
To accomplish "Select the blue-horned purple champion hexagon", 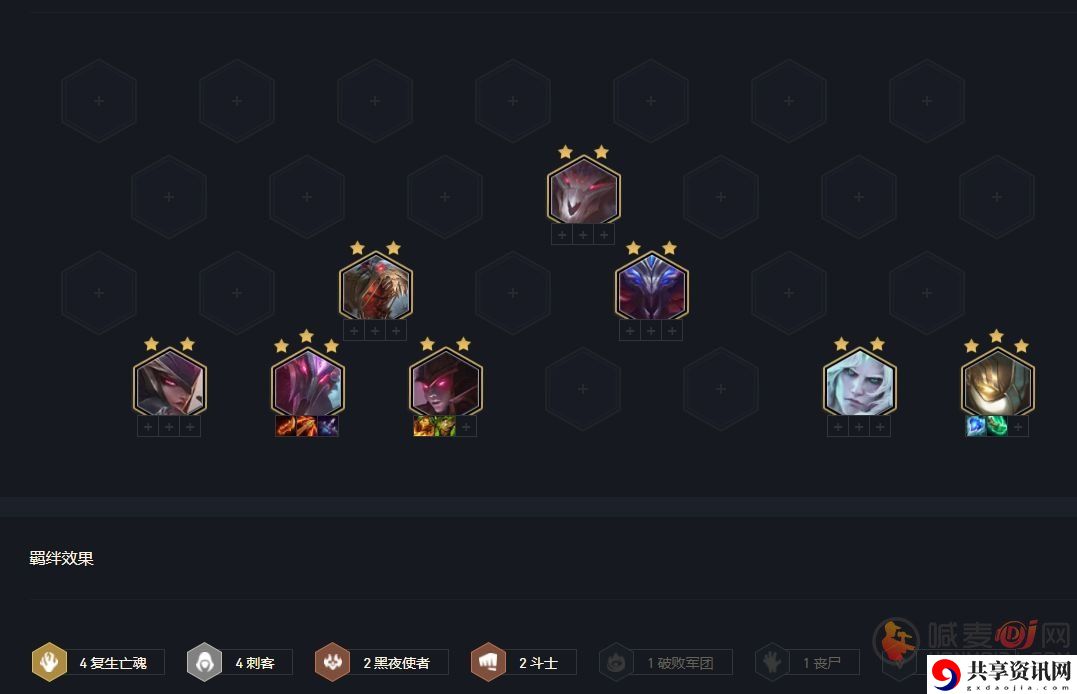I will [651, 286].
